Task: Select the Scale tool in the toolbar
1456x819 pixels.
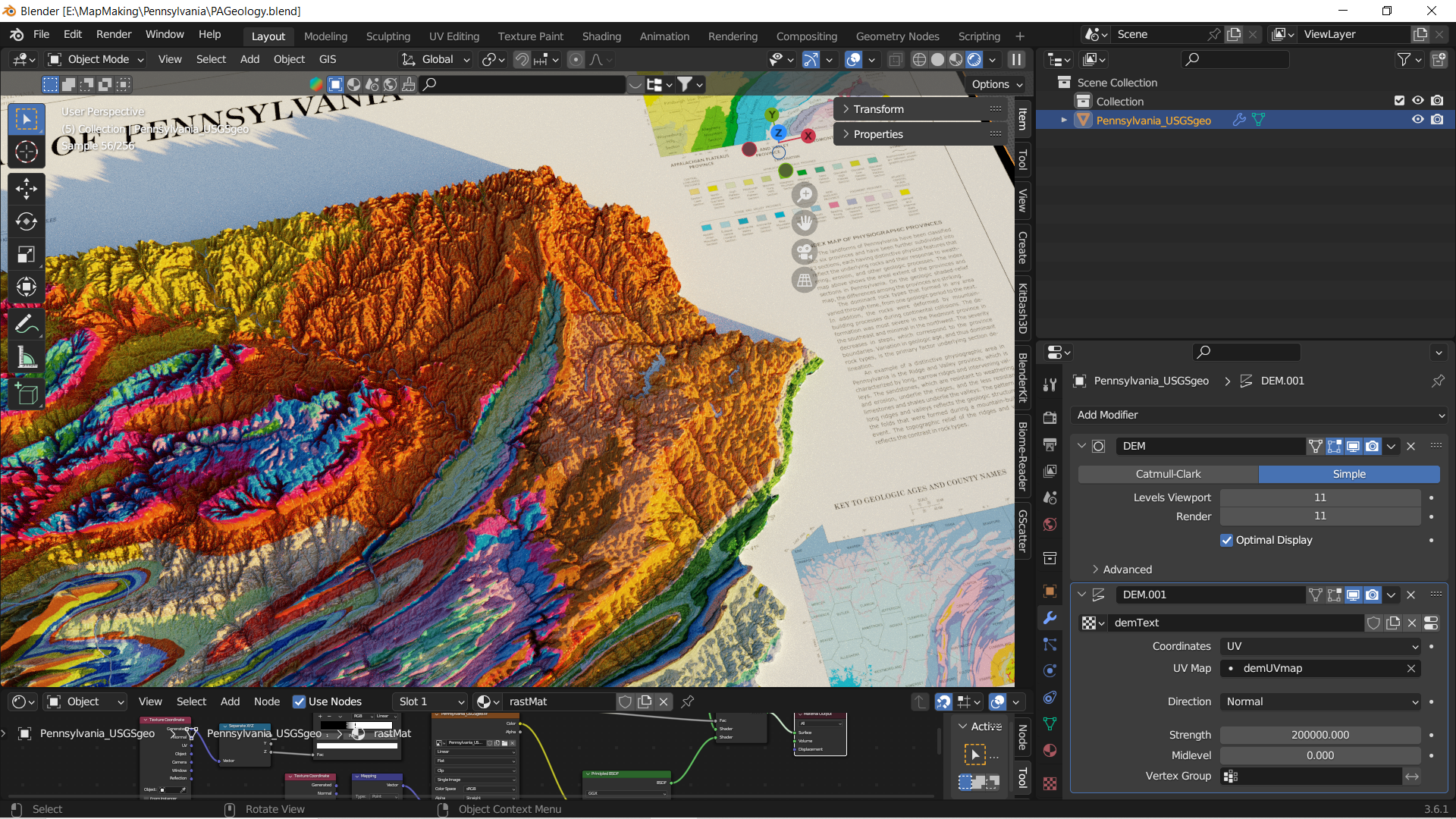Action: pyautogui.click(x=27, y=255)
